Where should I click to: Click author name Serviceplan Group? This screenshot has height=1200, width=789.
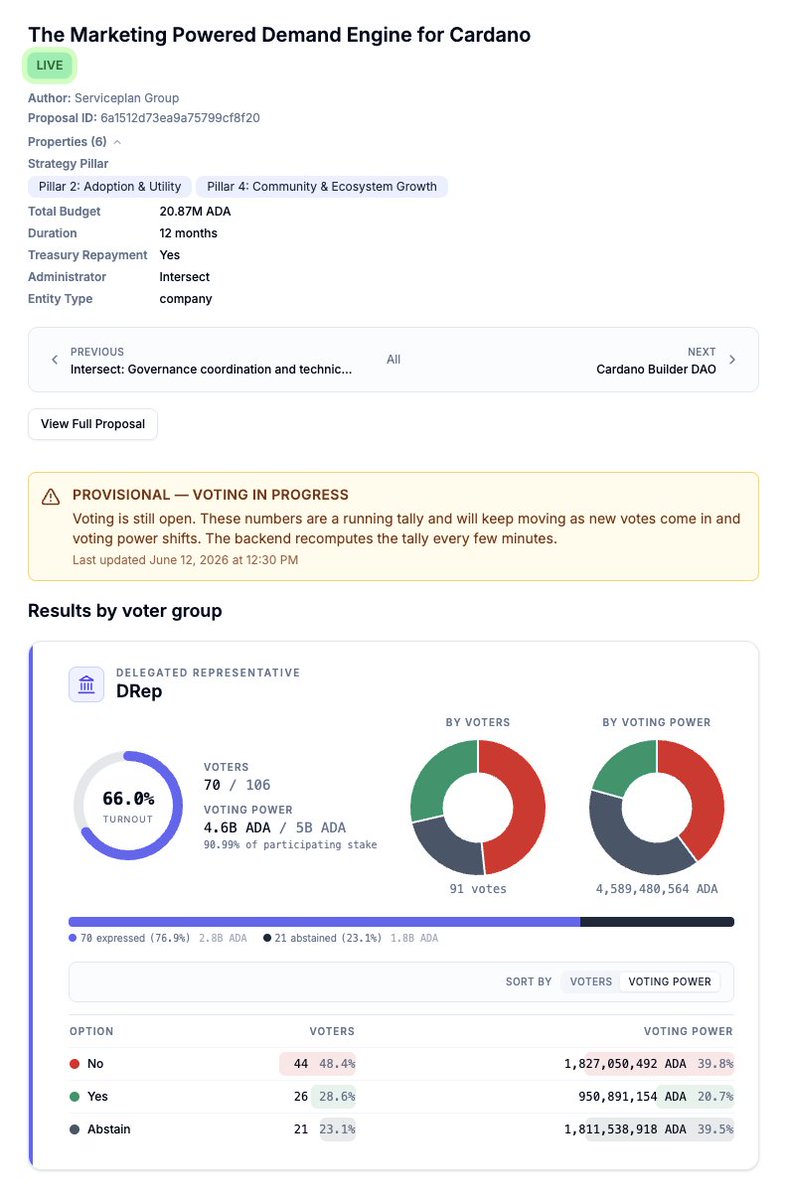coord(127,98)
